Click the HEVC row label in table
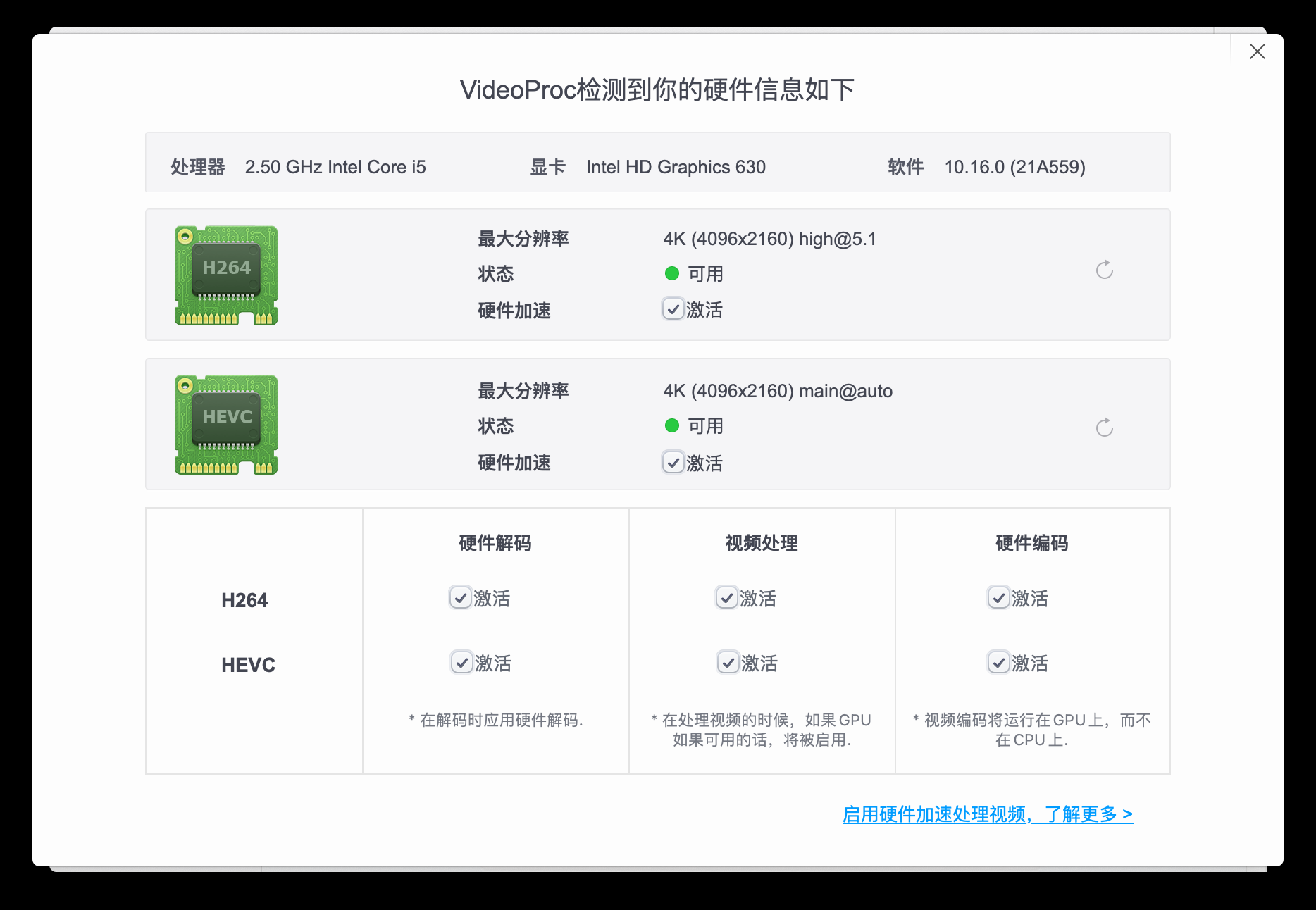Image resolution: width=1316 pixels, height=910 pixels. pos(248,665)
